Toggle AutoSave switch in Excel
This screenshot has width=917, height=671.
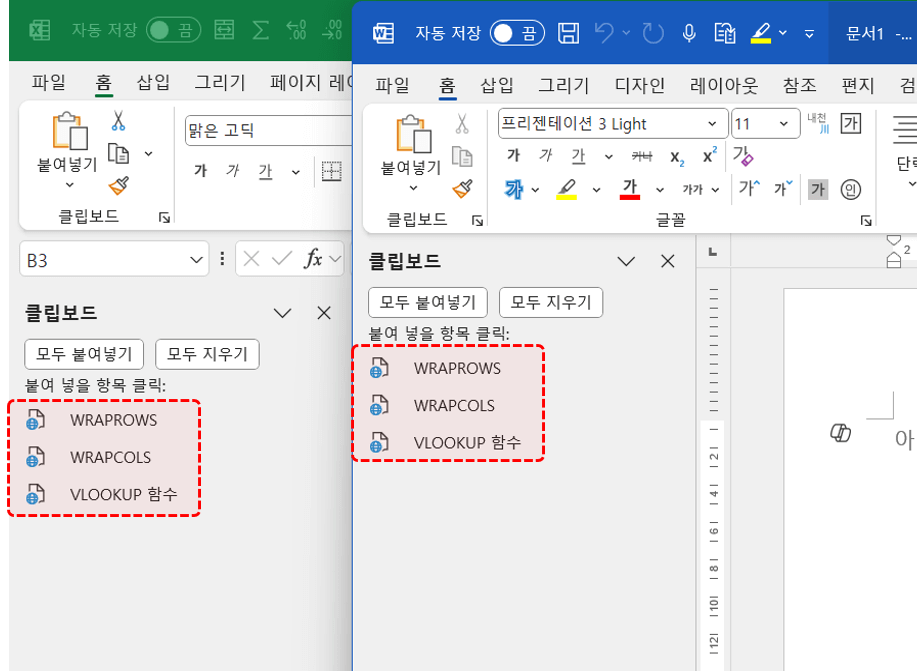point(173,29)
